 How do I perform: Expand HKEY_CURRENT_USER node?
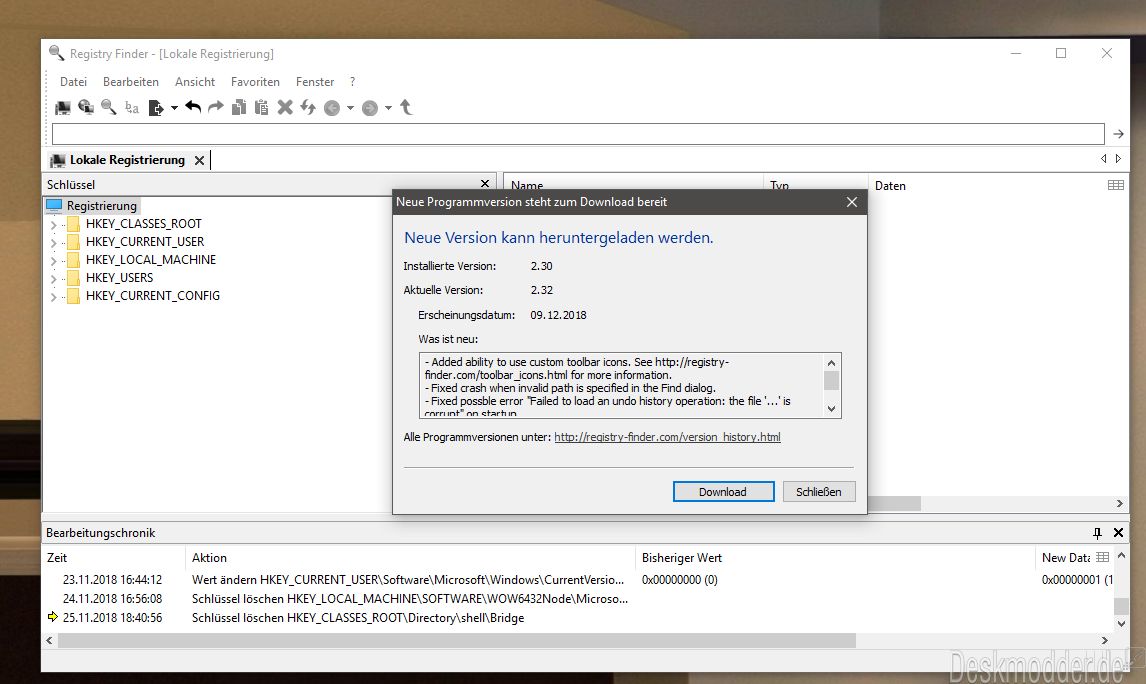point(53,243)
